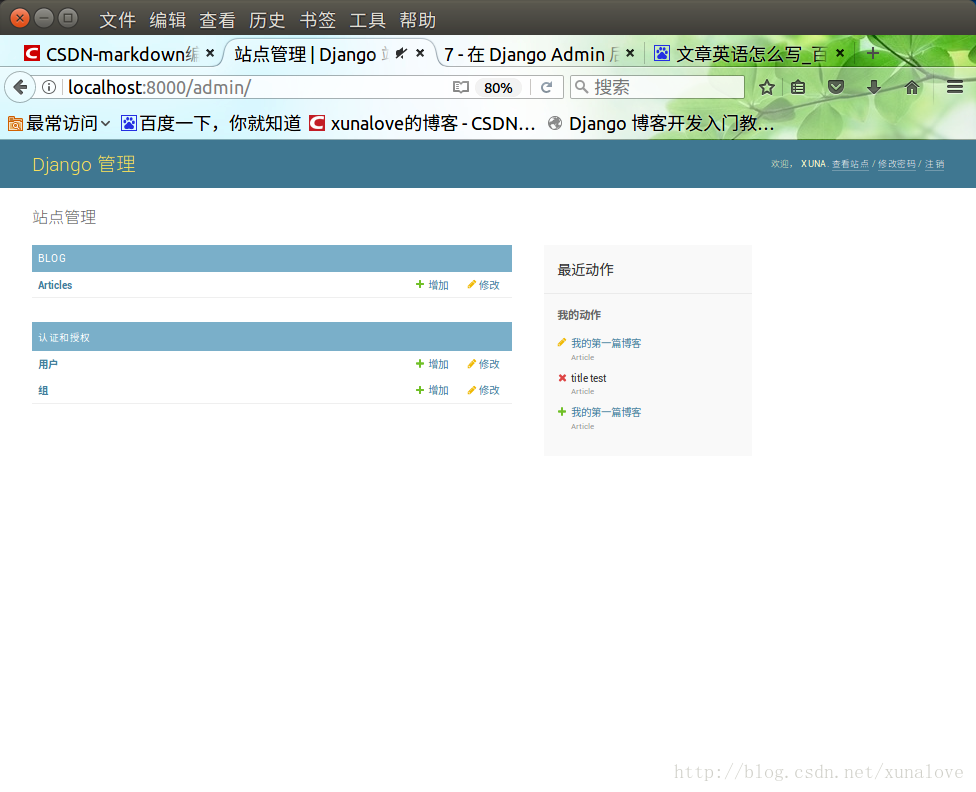
Task: Switch to the 文章英语怎么写 tab
Action: [x=747, y=54]
